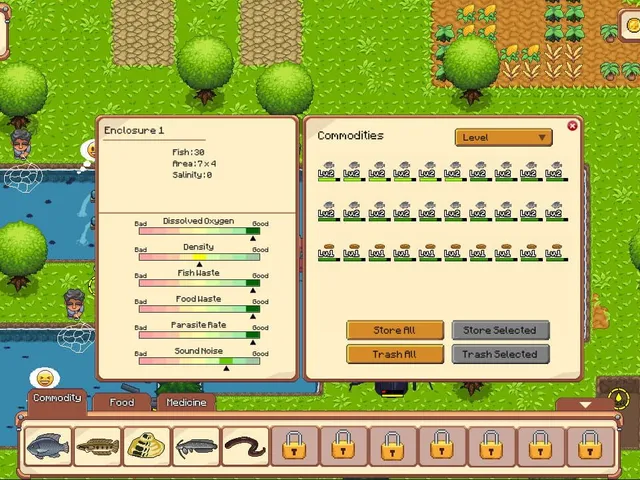Click the last locked inventory slot

point(590,446)
